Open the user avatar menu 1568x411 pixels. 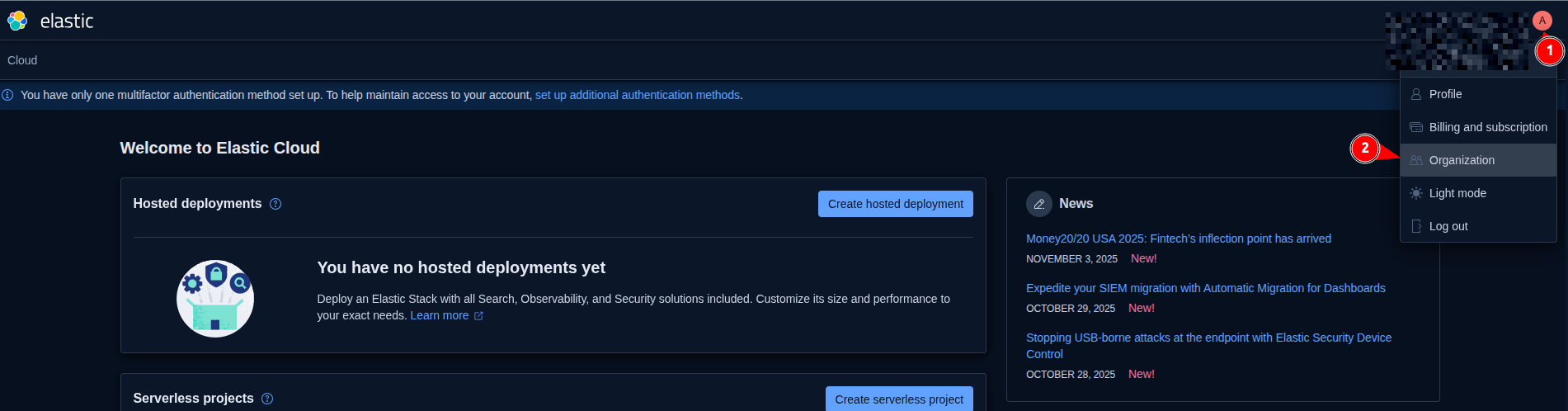coord(1542,21)
